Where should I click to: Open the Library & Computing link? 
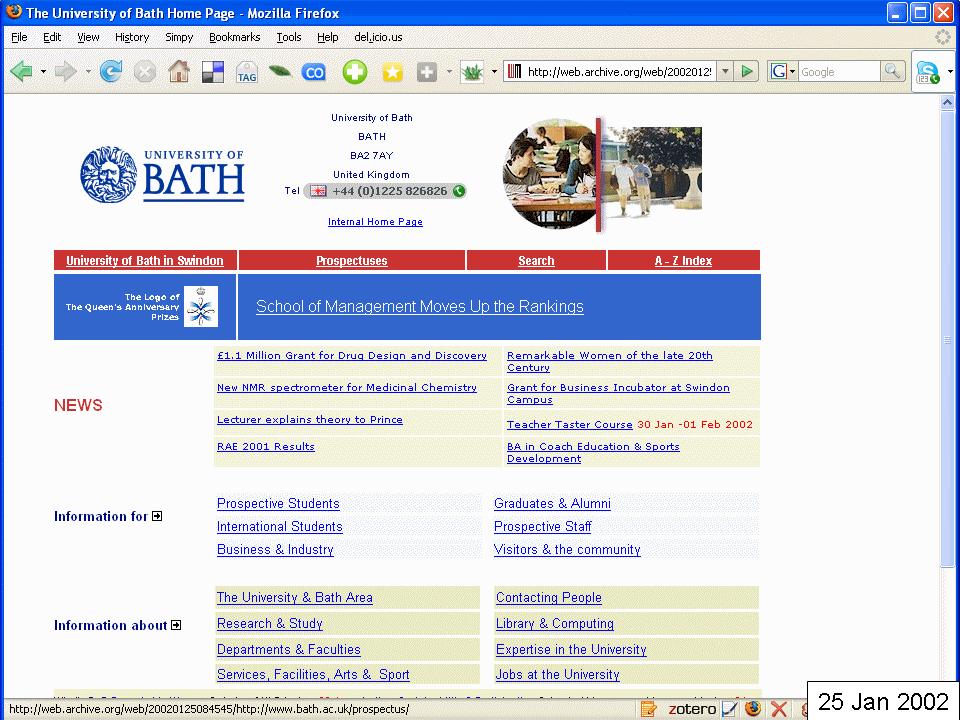555,623
